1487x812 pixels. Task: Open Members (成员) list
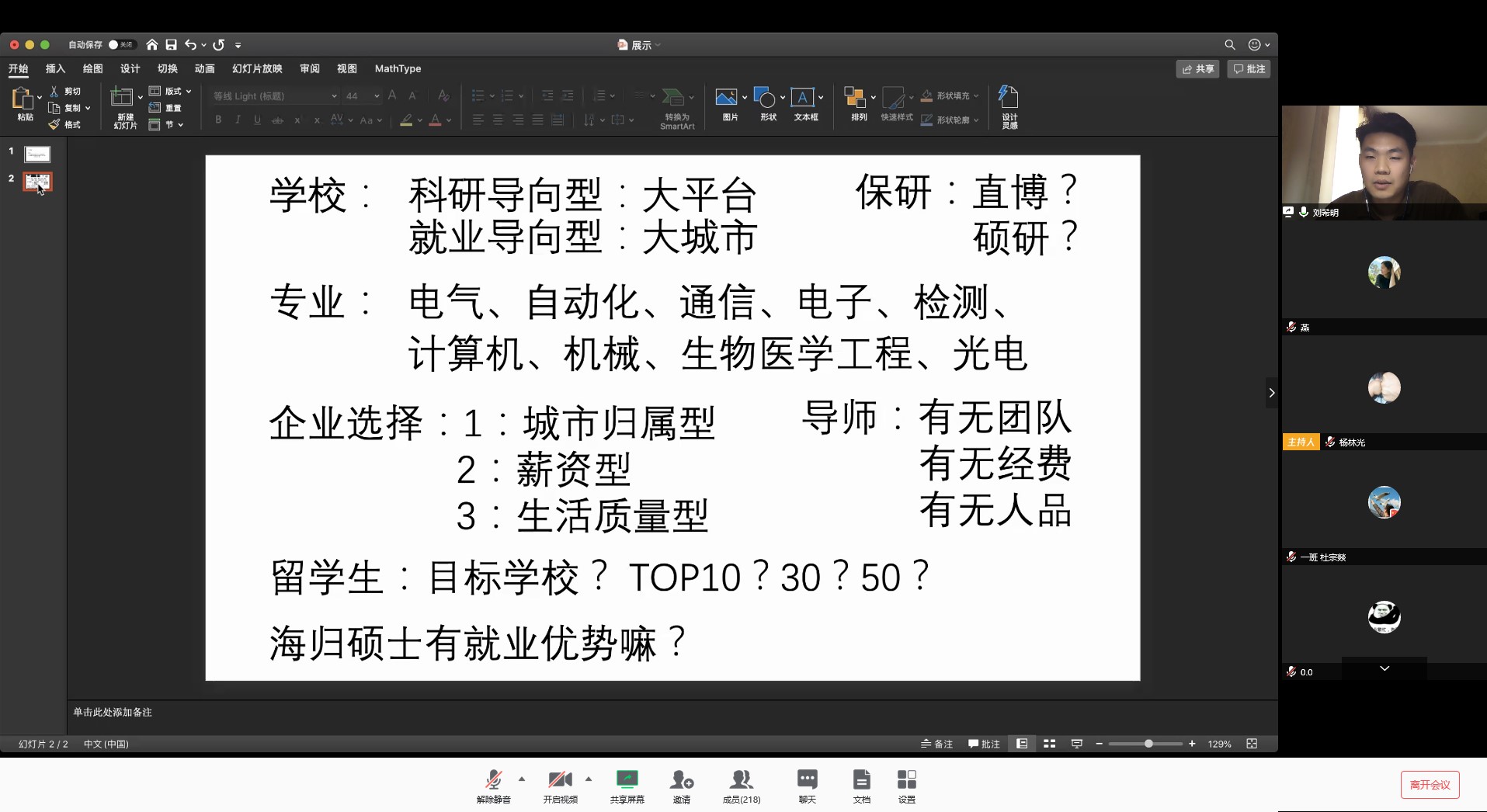(x=742, y=779)
